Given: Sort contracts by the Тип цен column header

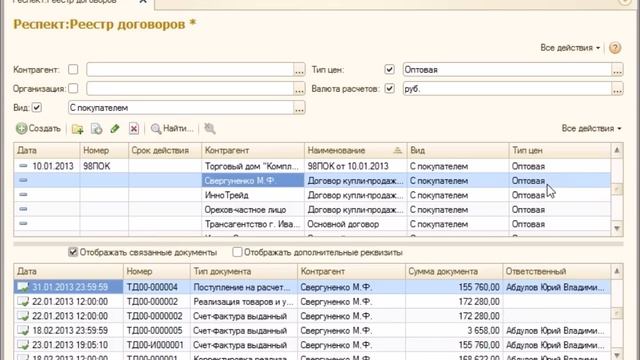Looking at the screenshot, I should point(560,150).
